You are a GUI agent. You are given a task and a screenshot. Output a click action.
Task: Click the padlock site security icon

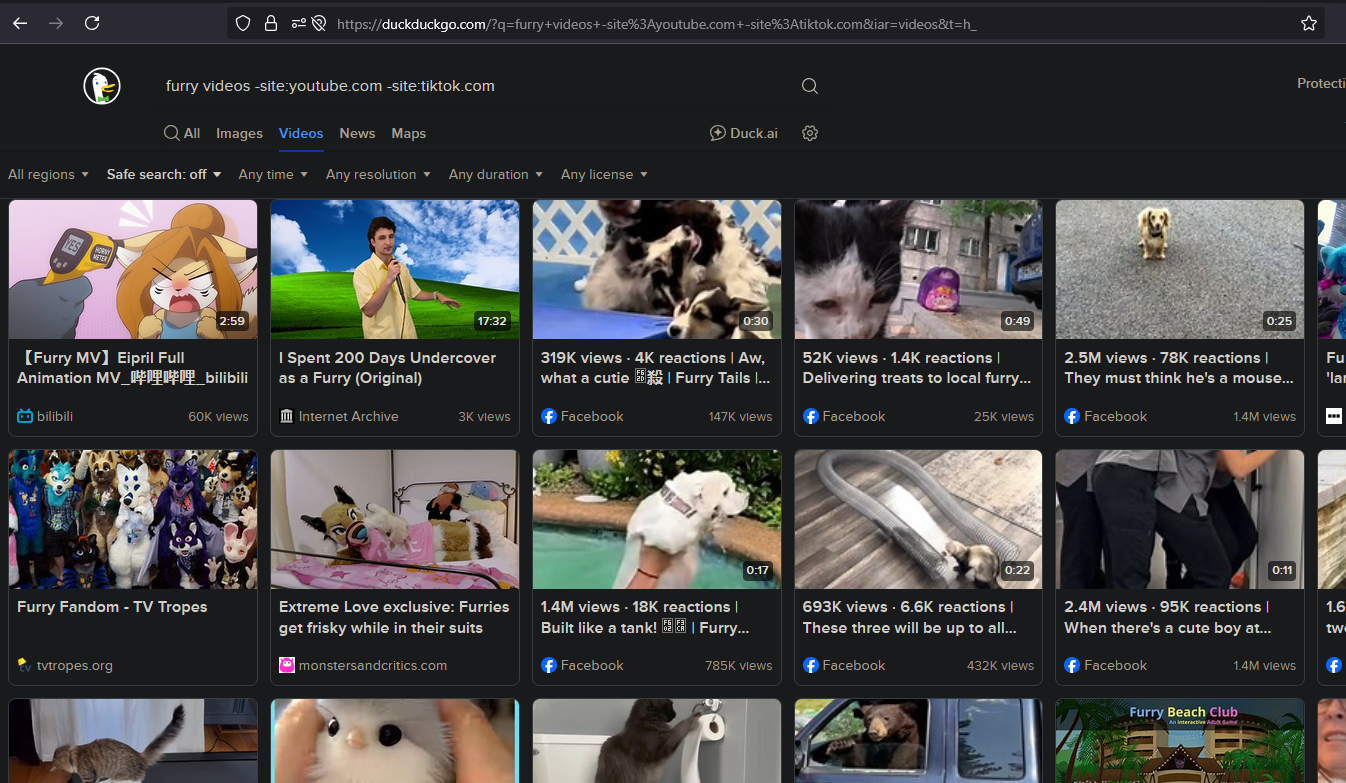(x=270, y=23)
